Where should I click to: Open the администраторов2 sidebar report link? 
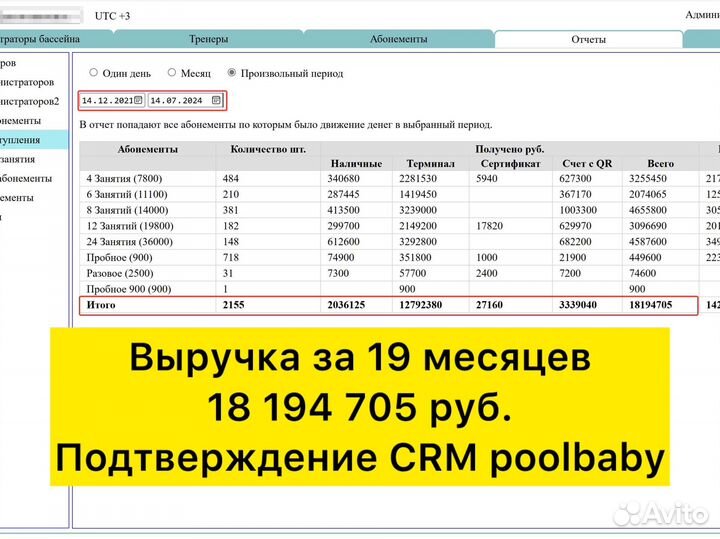[x=29, y=101]
